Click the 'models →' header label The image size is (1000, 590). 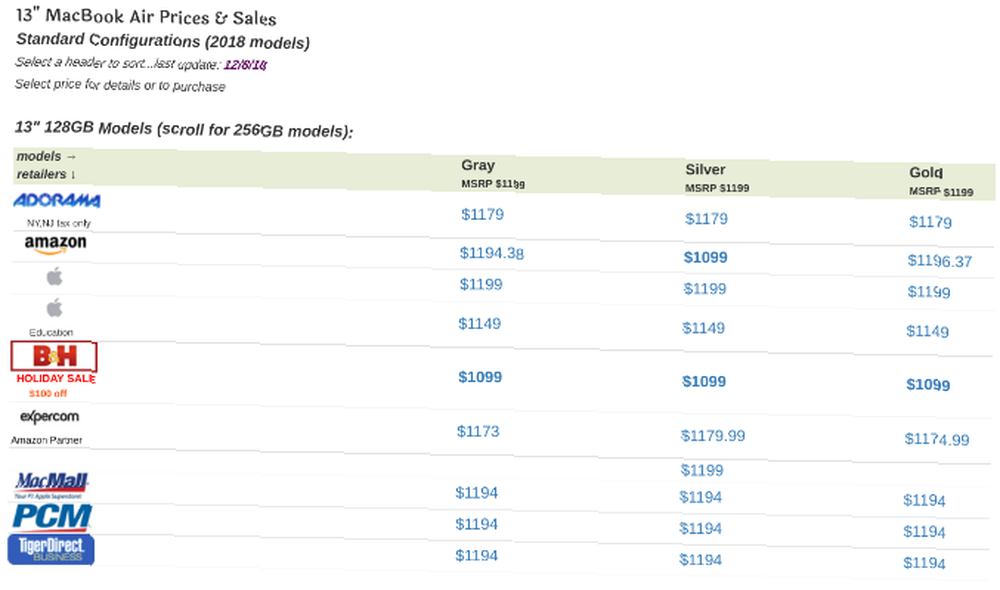(47, 156)
